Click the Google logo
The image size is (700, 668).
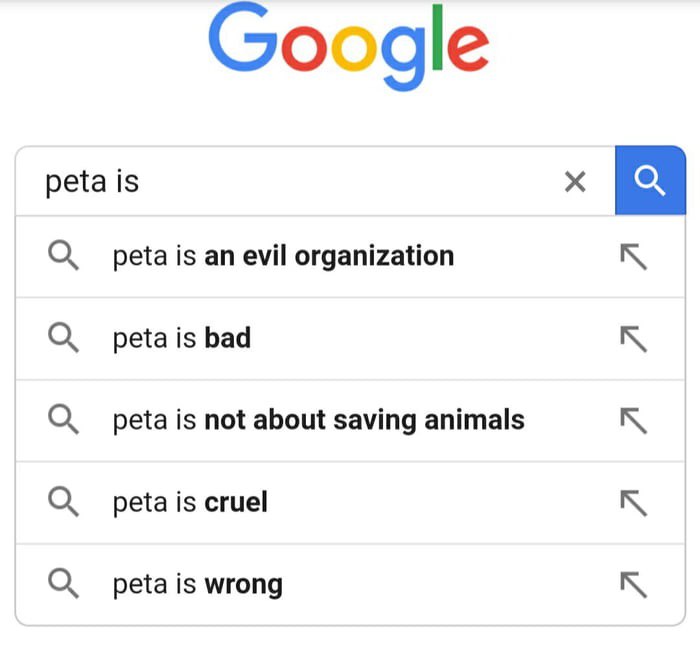click(x=349, y=47)
